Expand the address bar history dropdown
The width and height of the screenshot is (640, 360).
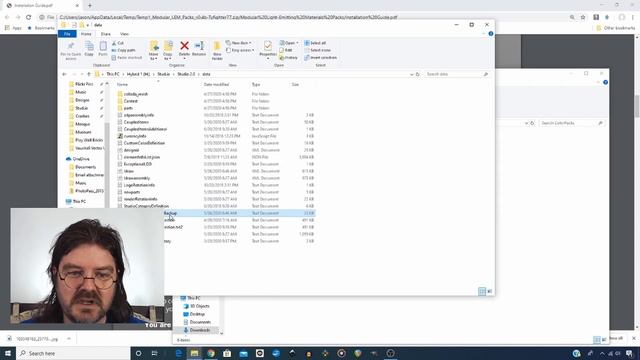411,74
